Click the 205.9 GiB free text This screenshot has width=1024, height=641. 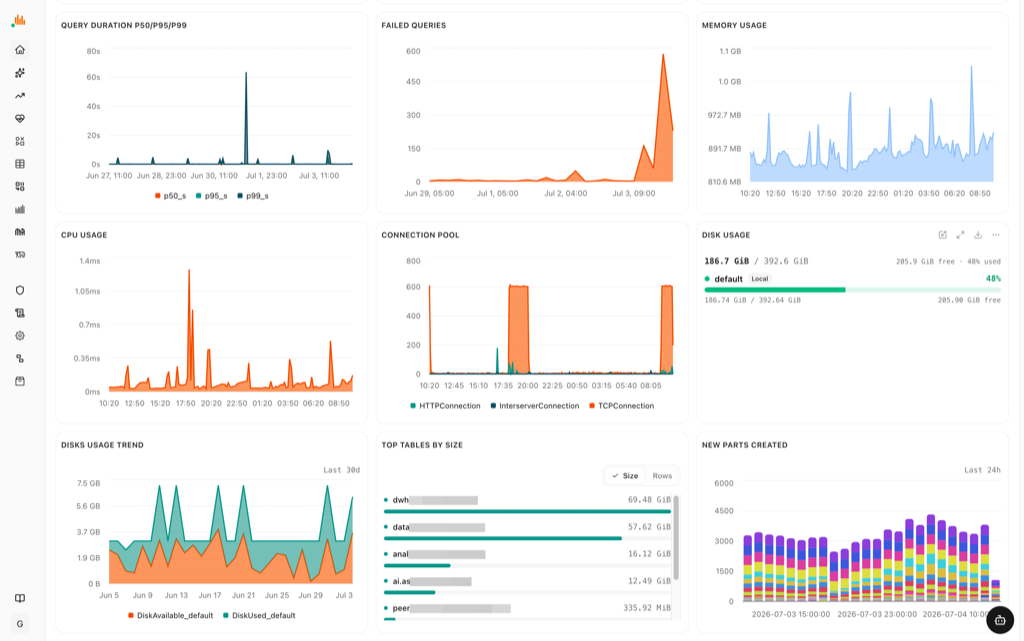coord(925,262)
